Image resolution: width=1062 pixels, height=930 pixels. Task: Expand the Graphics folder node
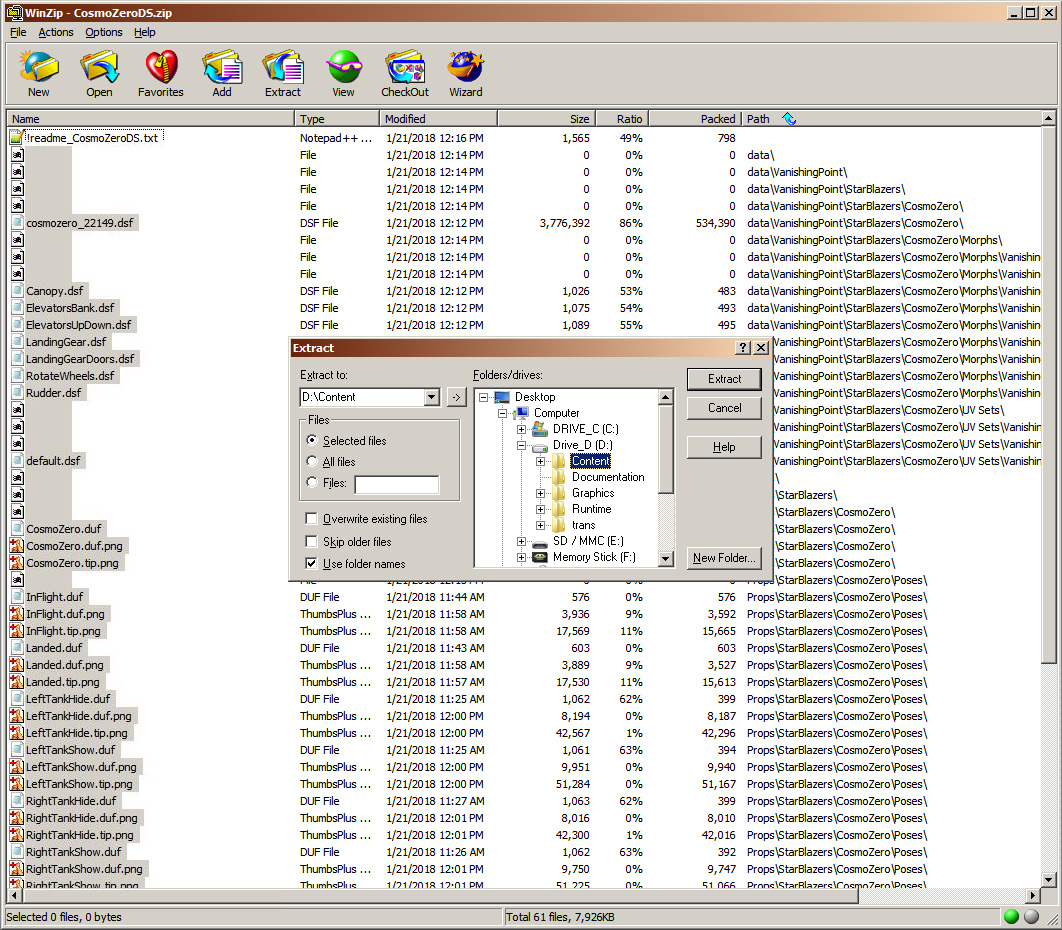click(x=540, y=493)
